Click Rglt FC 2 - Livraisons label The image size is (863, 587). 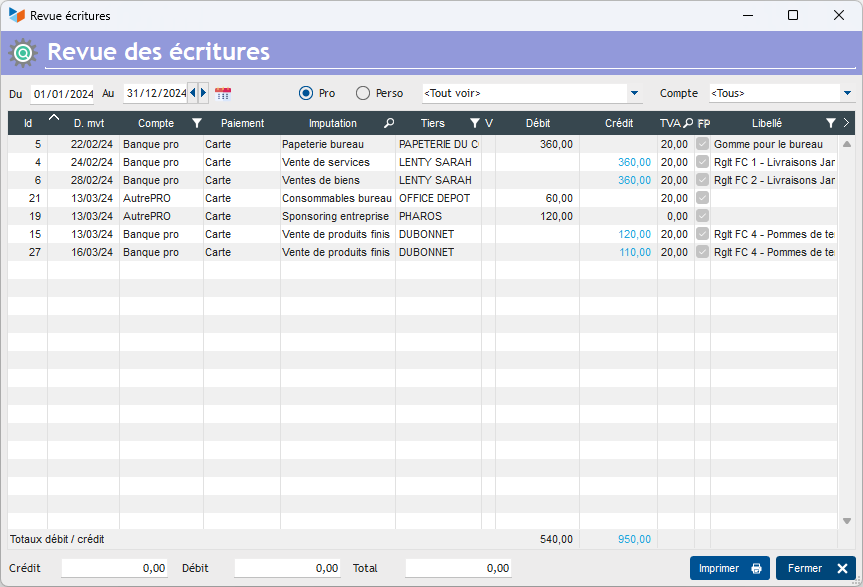point(774,180)
